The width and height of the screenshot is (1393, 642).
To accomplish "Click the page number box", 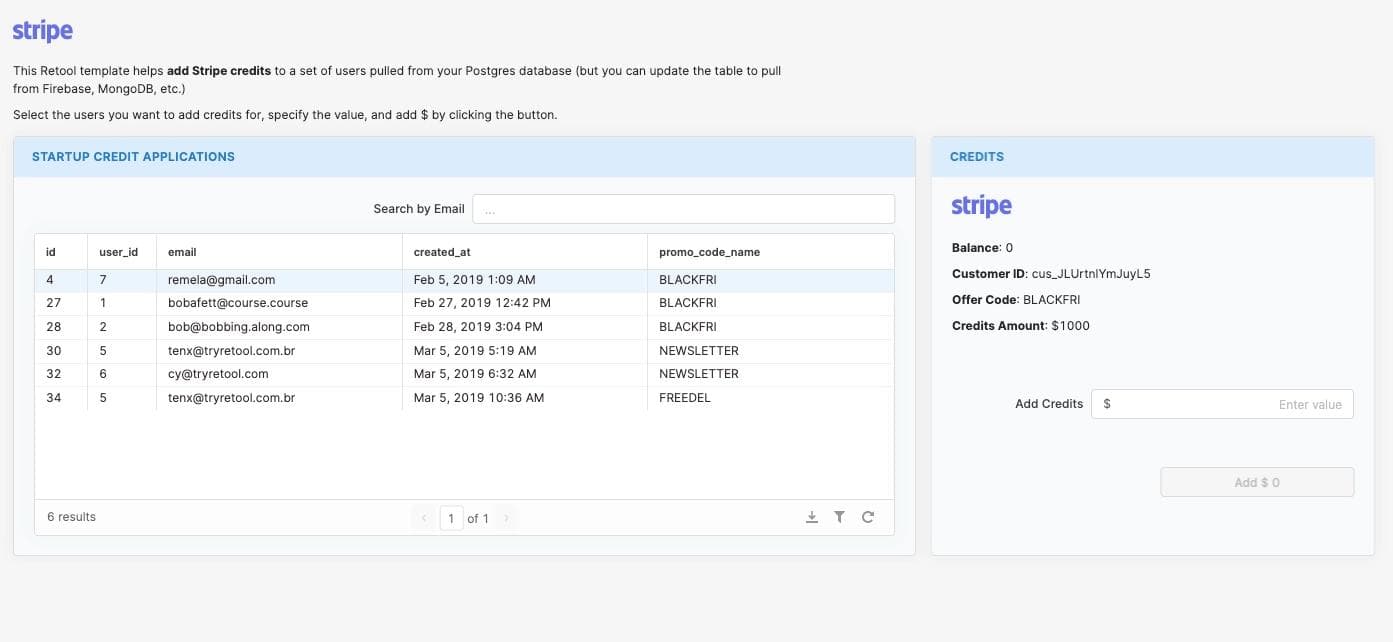I will coord(451,518).
